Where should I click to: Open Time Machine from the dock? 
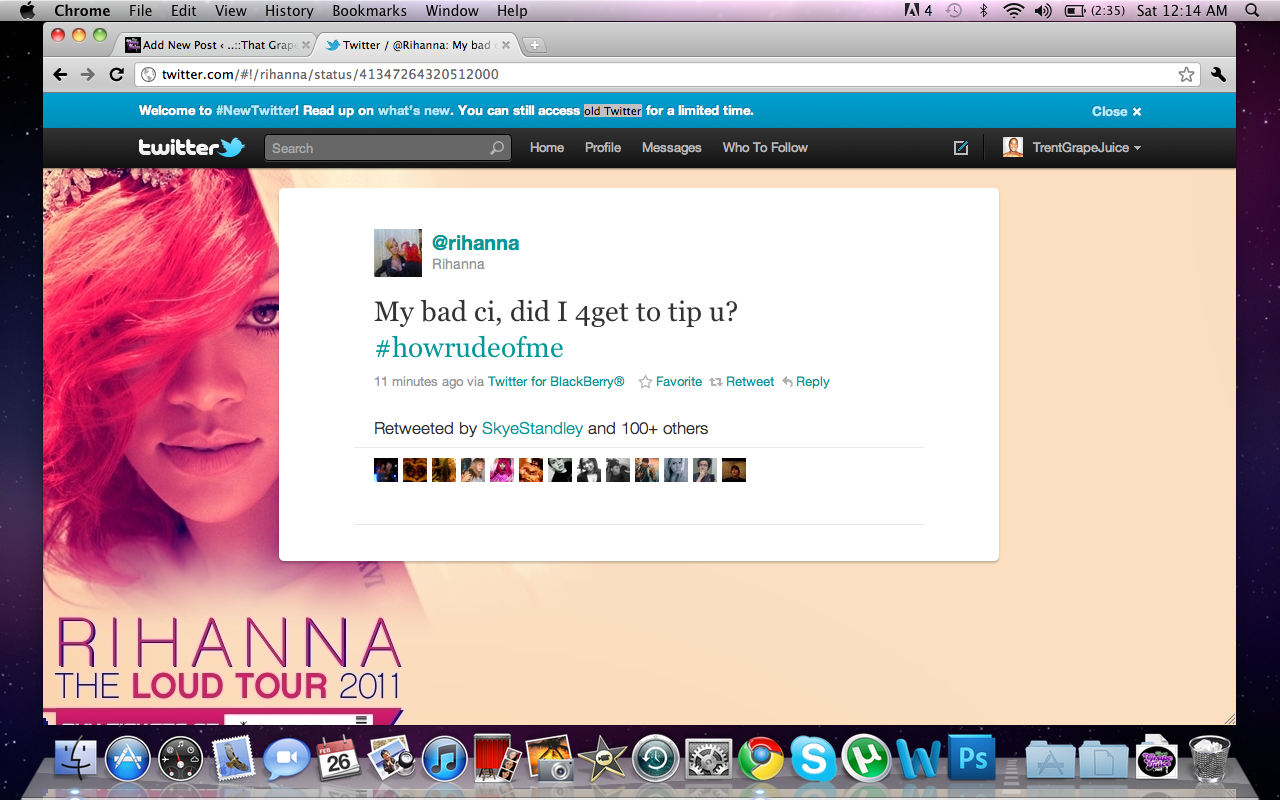pos(656,760)
